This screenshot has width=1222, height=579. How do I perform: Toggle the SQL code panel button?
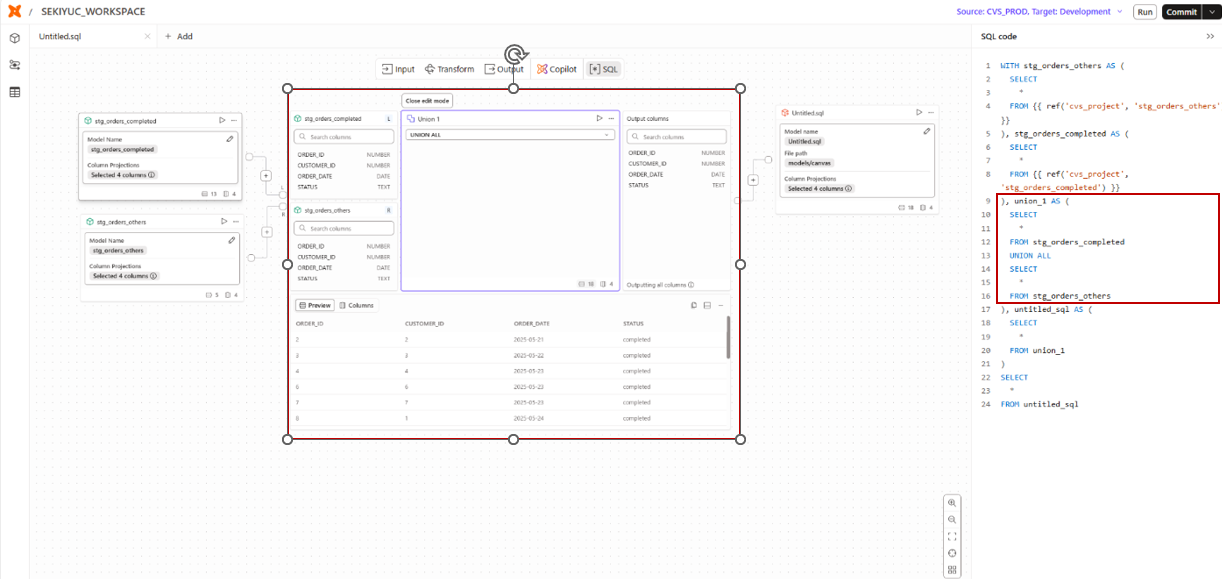click(603, 69)
